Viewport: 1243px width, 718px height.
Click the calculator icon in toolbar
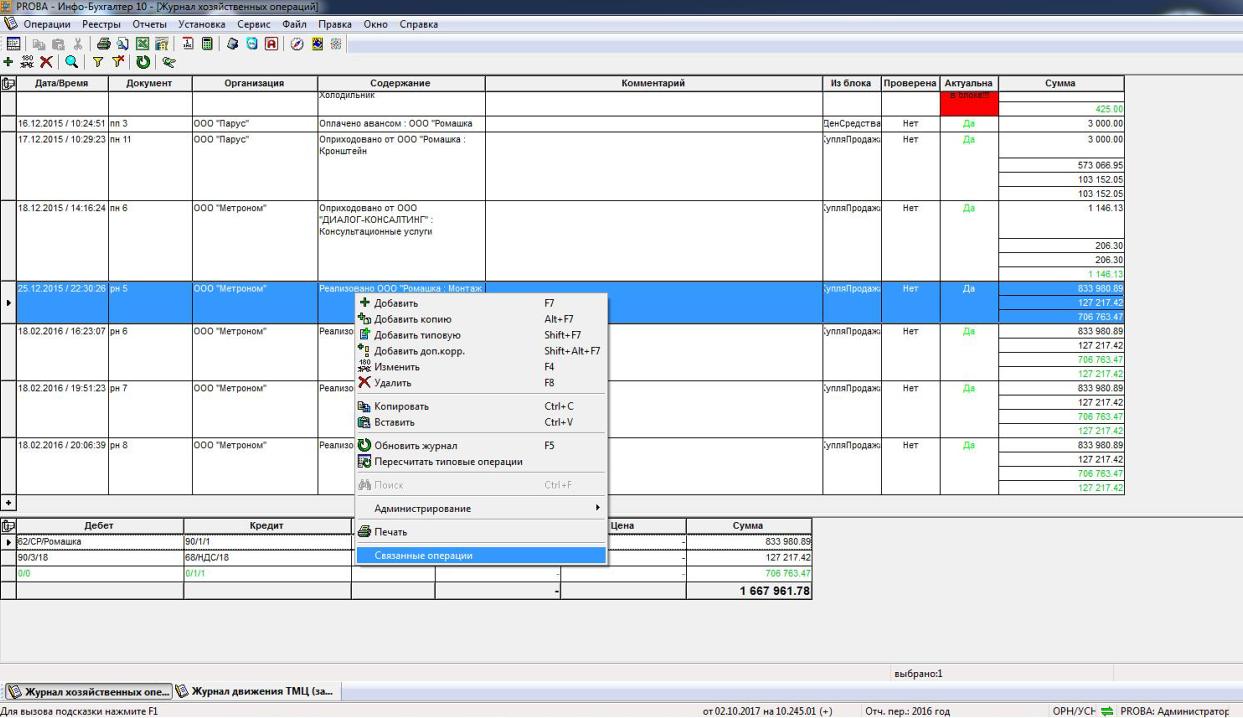pos(207,44)
